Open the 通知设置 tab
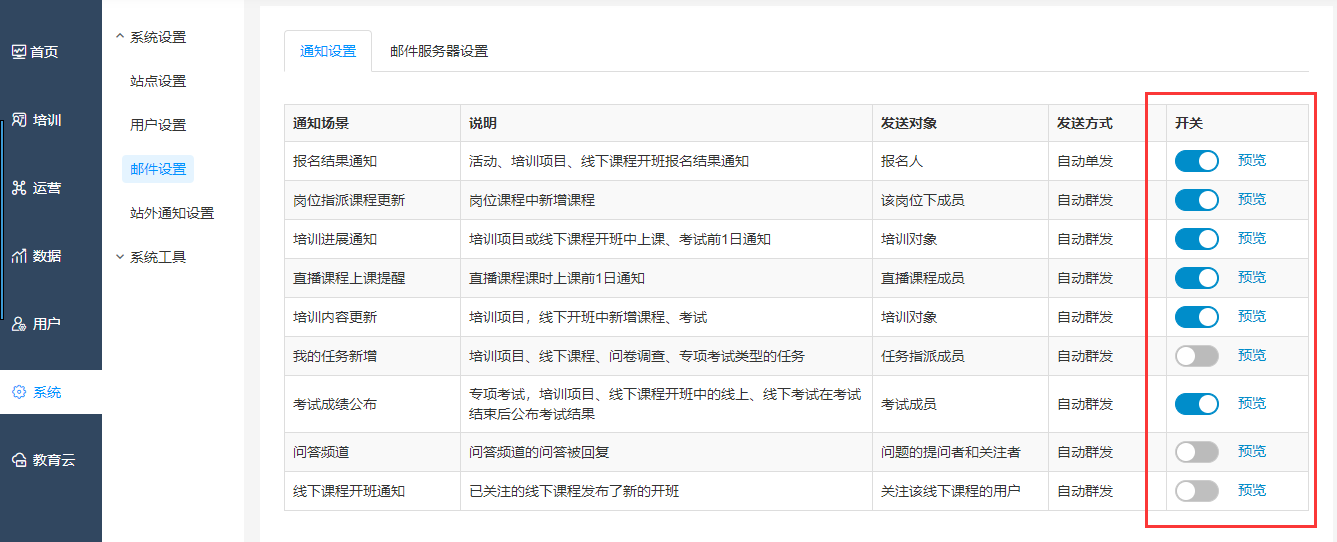1337x542 pixels. coord(328,51)
